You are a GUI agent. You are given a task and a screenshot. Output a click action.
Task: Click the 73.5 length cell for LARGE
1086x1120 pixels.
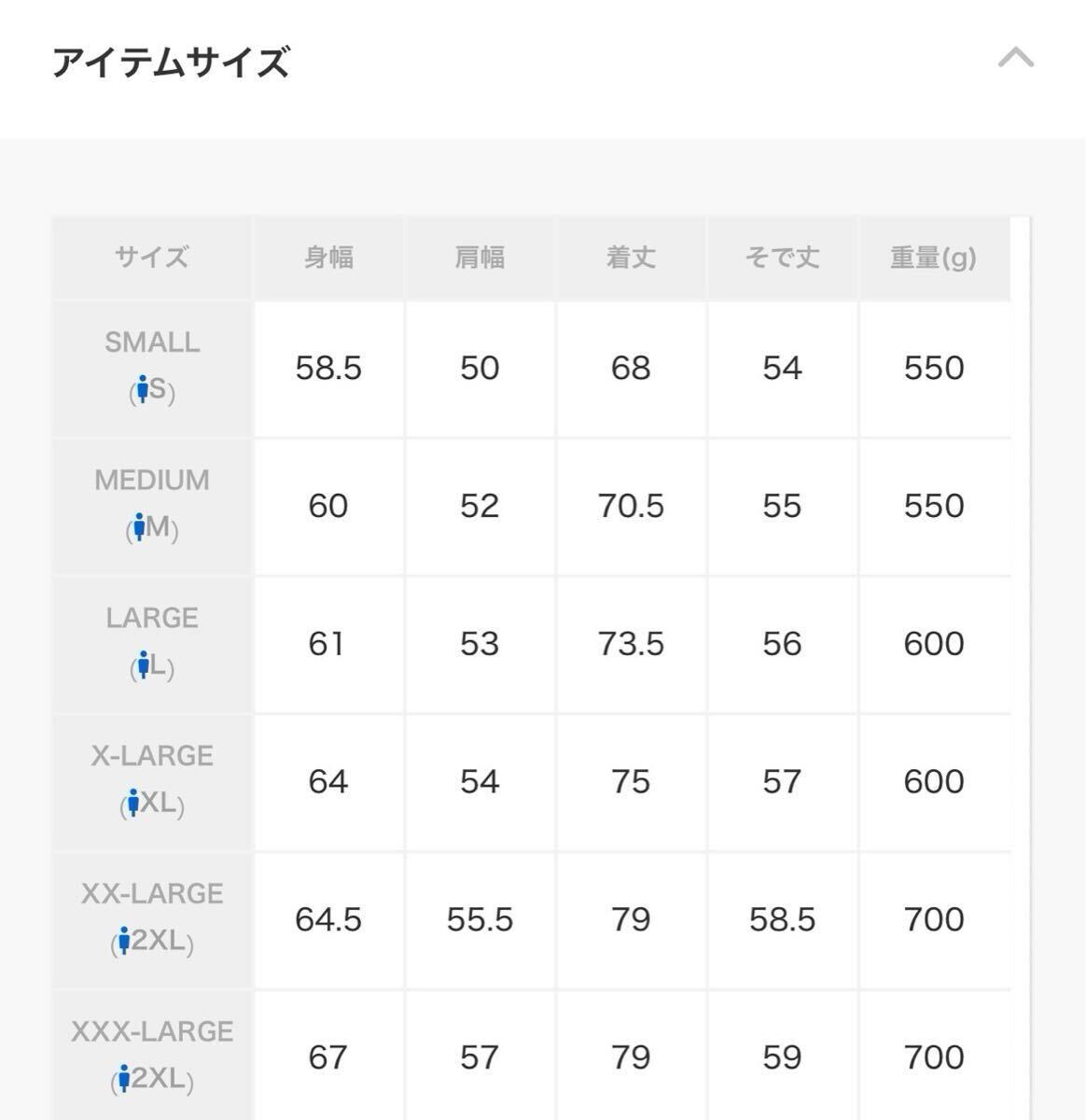631,644
